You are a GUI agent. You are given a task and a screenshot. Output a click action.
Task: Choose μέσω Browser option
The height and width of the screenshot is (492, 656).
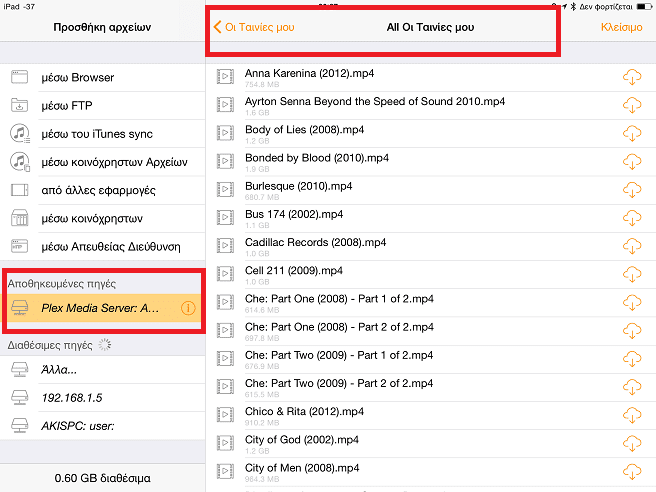click(x=102, y=77)
